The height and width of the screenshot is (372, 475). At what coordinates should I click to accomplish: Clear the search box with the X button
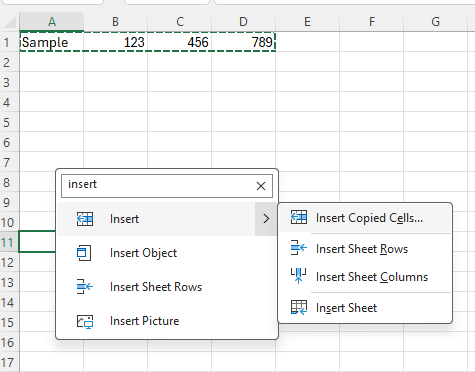coord(261,186)
